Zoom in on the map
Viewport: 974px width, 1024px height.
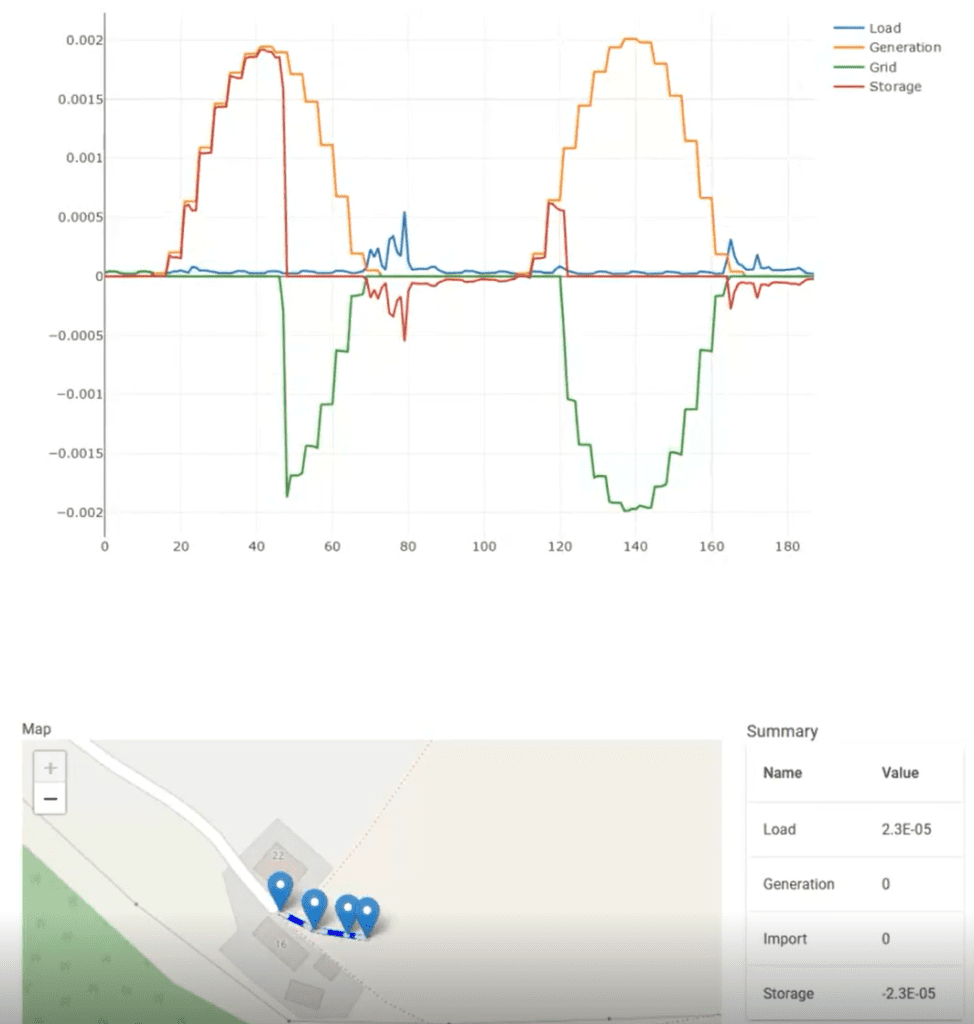coord(50,768)
